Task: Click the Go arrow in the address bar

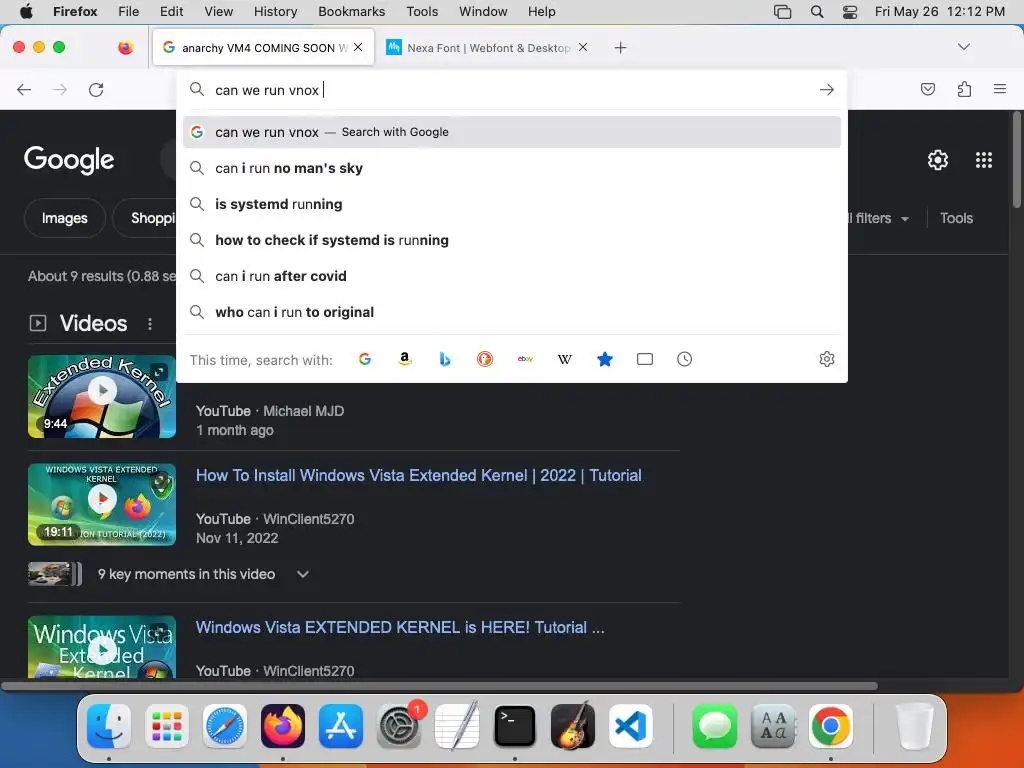Action: click(x=827, y=89)
